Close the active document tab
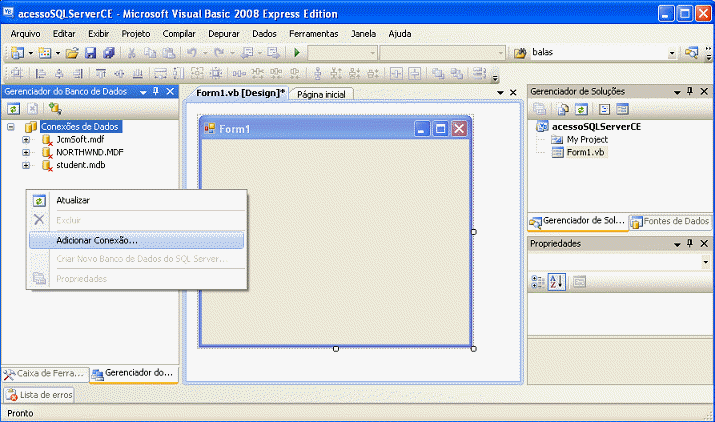715x422 pixels. pyautogui.click(x=513, y=93)
